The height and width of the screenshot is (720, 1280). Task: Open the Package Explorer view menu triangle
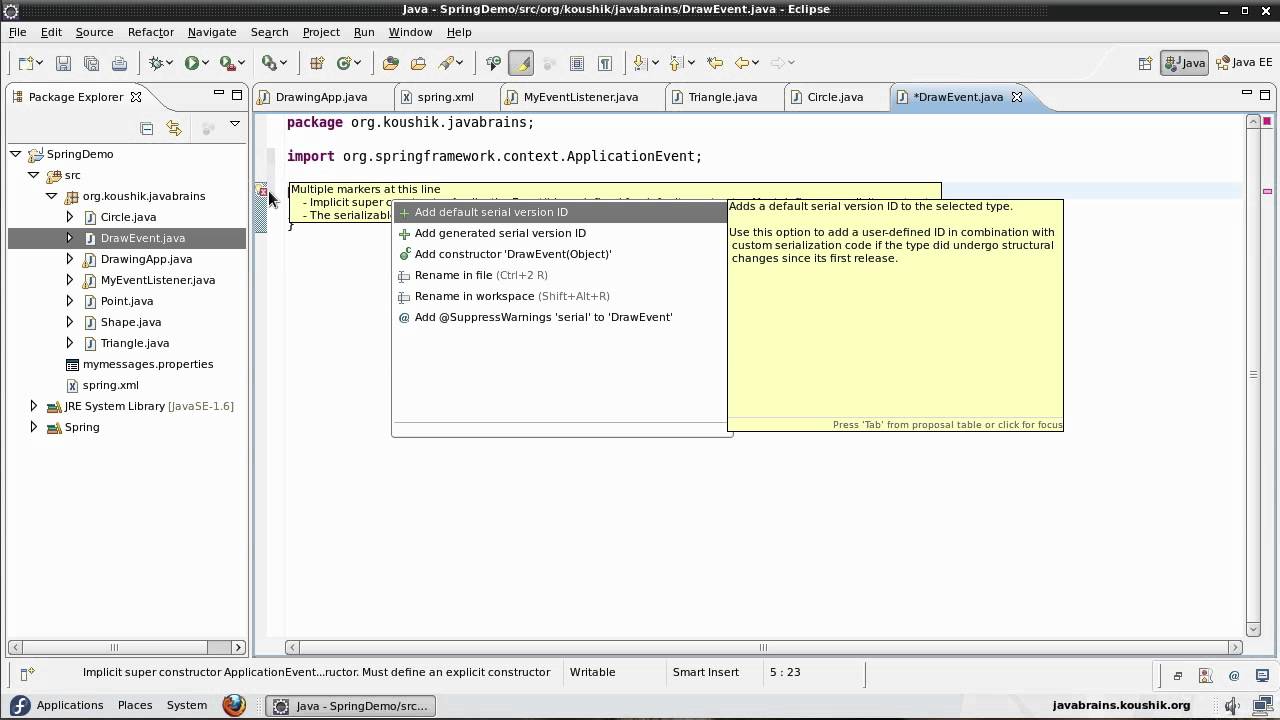click(x=235, y=124)
